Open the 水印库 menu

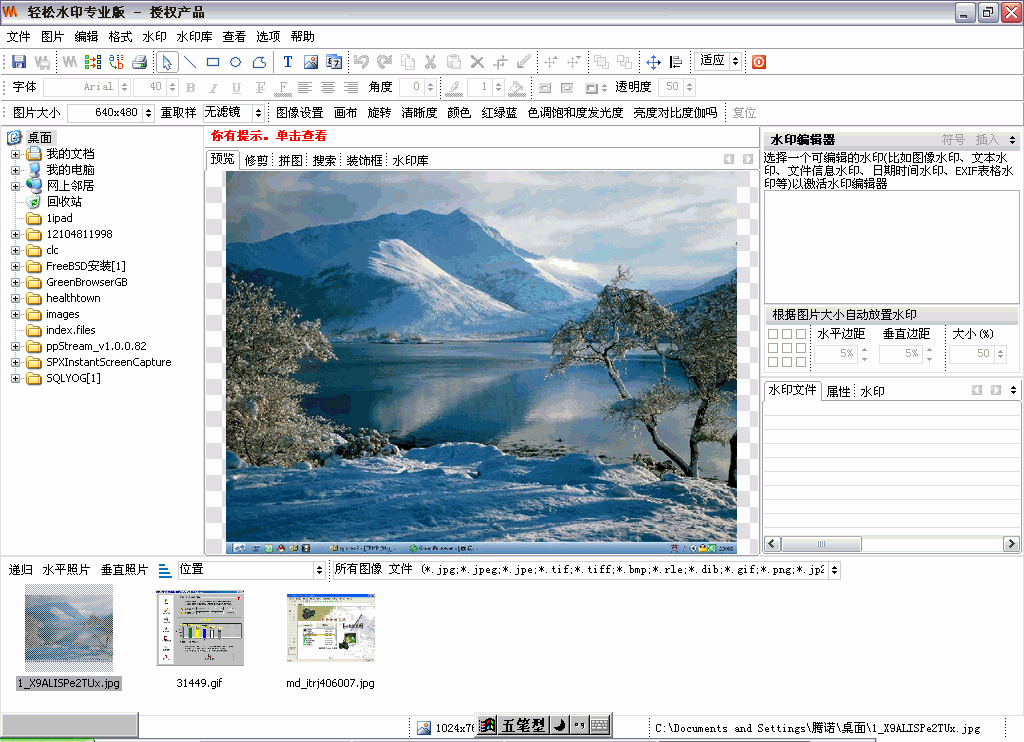(x=194, y=37)
